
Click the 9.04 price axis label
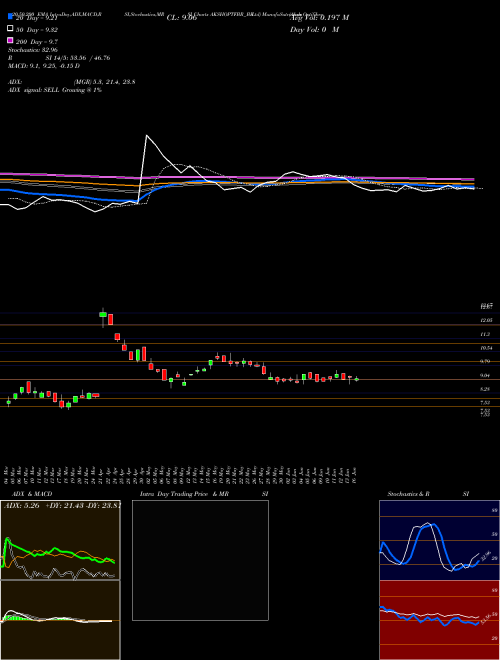(487, 375)
